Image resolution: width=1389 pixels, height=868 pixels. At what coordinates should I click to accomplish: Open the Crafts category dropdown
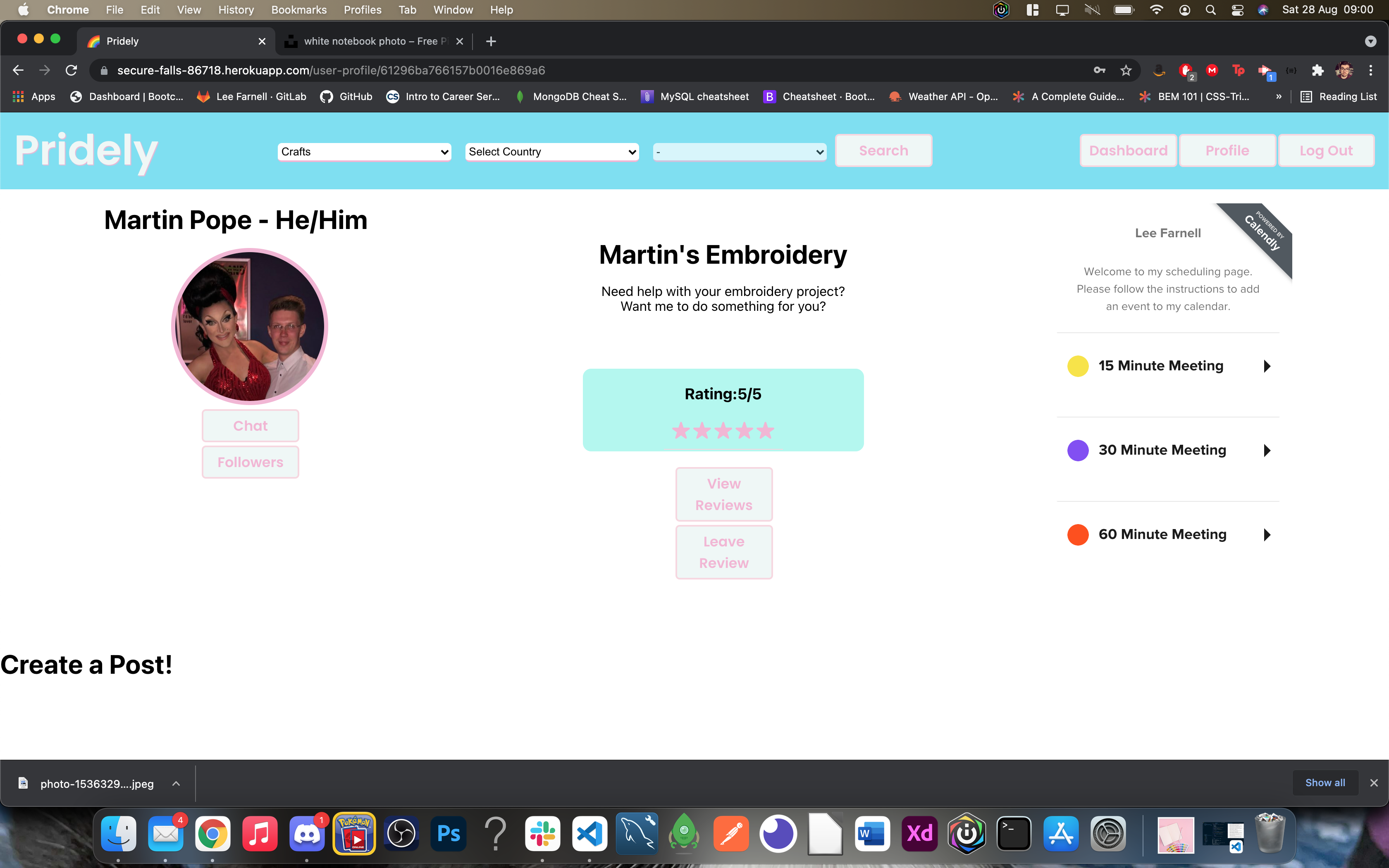coord(365,152)
